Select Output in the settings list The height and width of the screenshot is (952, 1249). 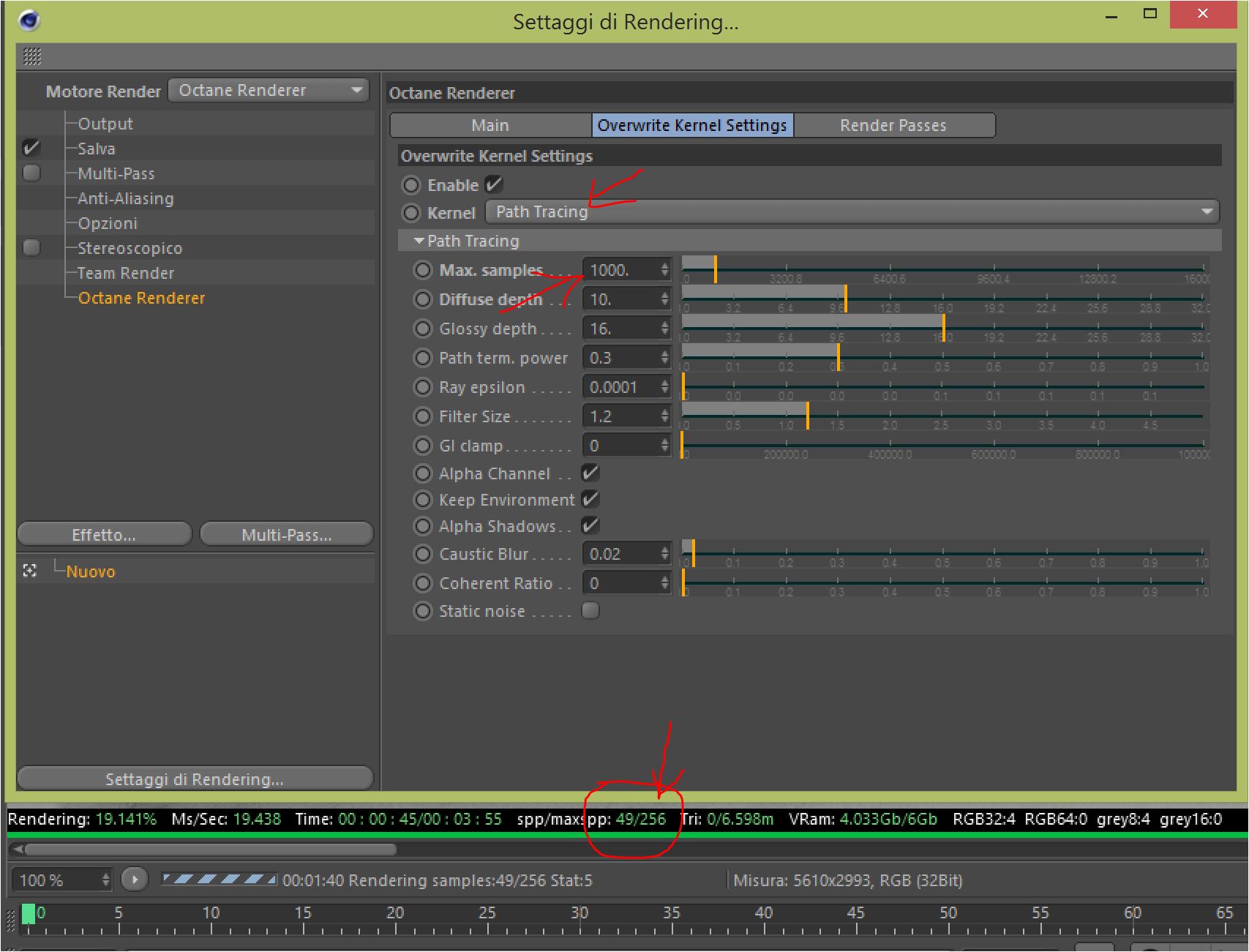tap(105, 124)
